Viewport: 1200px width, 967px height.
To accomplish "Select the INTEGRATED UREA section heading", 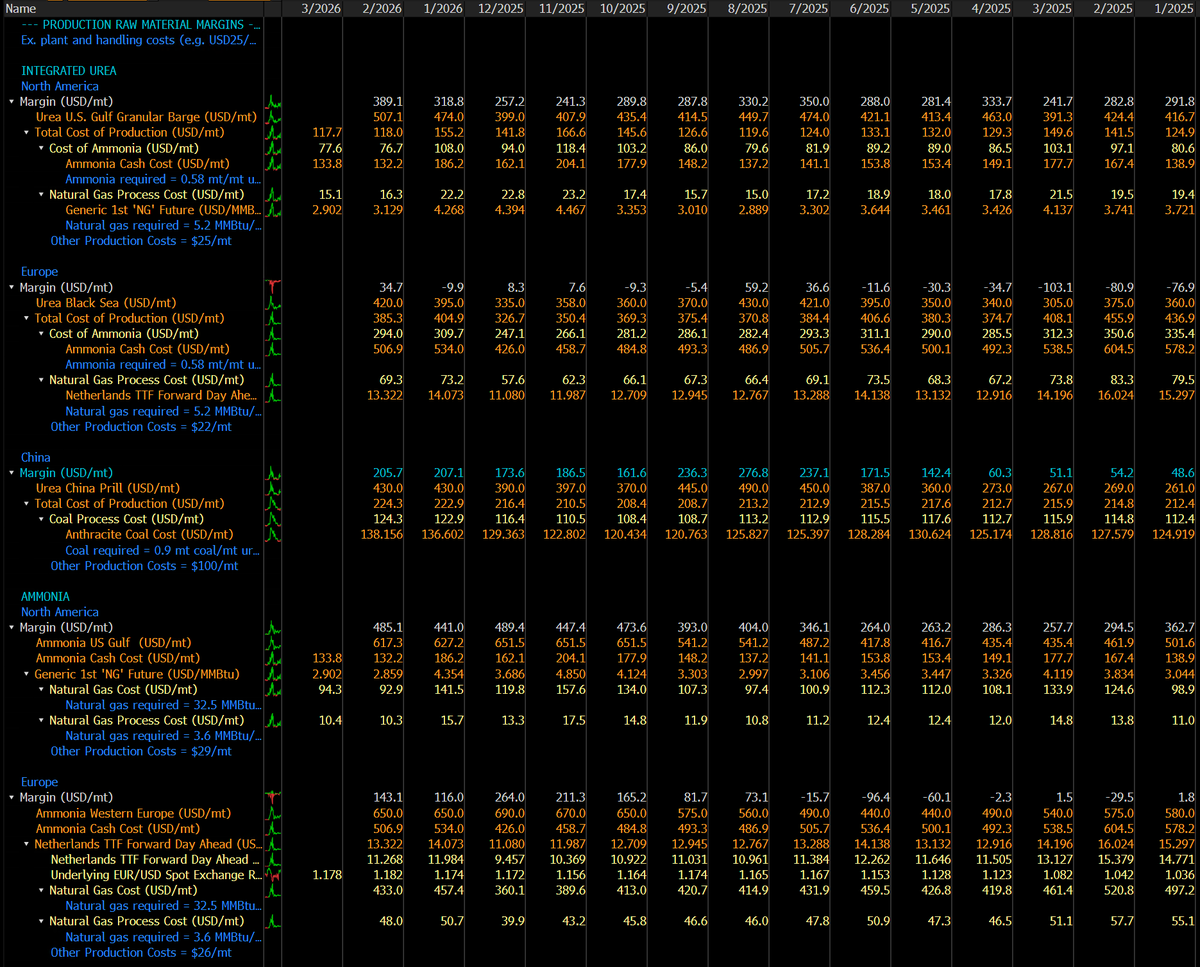I will (x=68, y=71).
